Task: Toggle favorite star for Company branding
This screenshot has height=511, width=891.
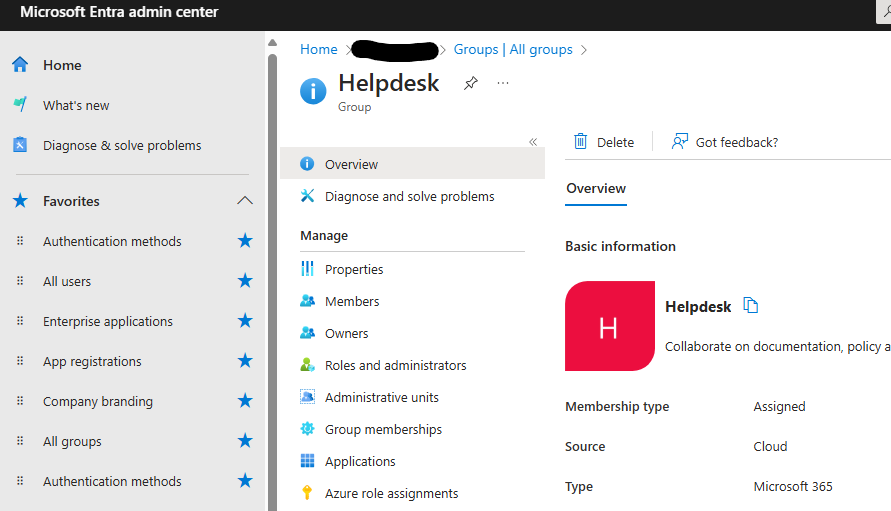Action: 245,401
